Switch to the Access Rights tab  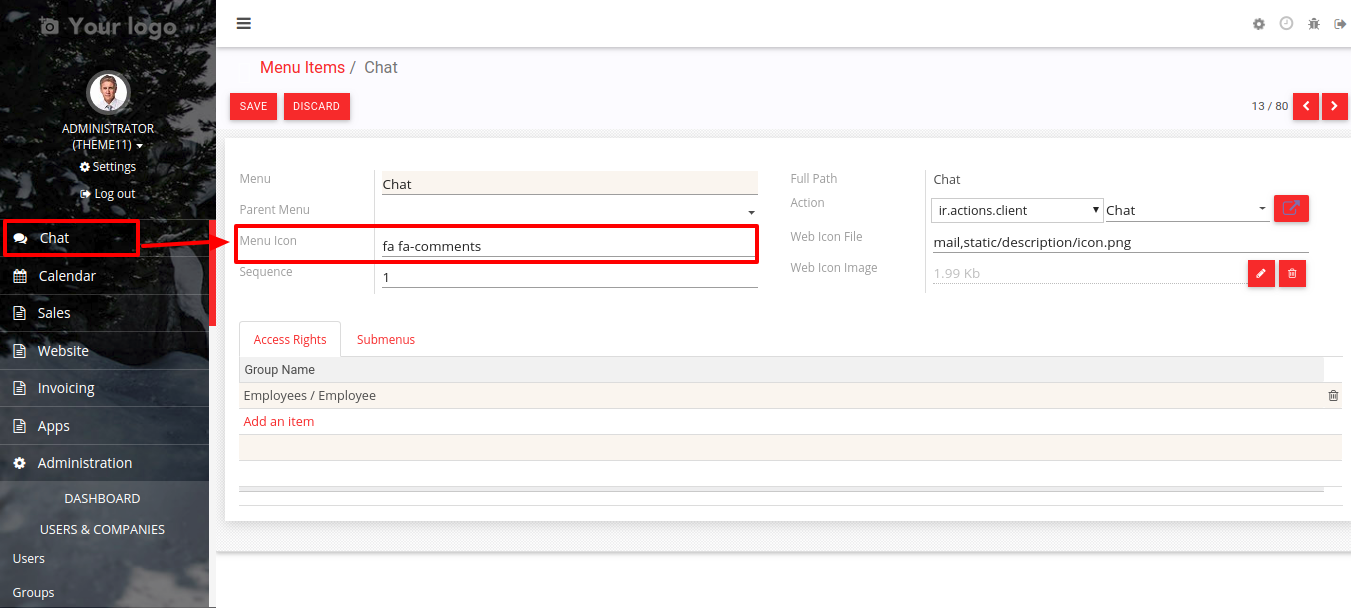click(290, 340)
